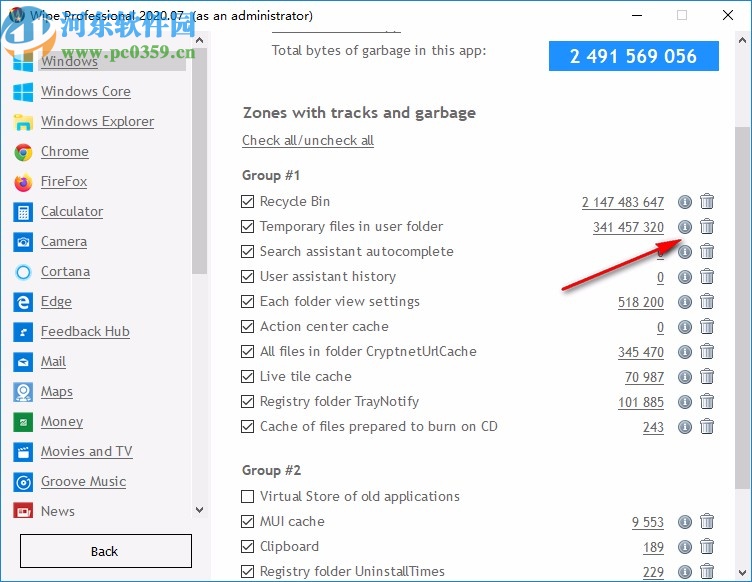Click the Windows Core icon in sidebar
752x582 pixels.
tap(23, 92)
